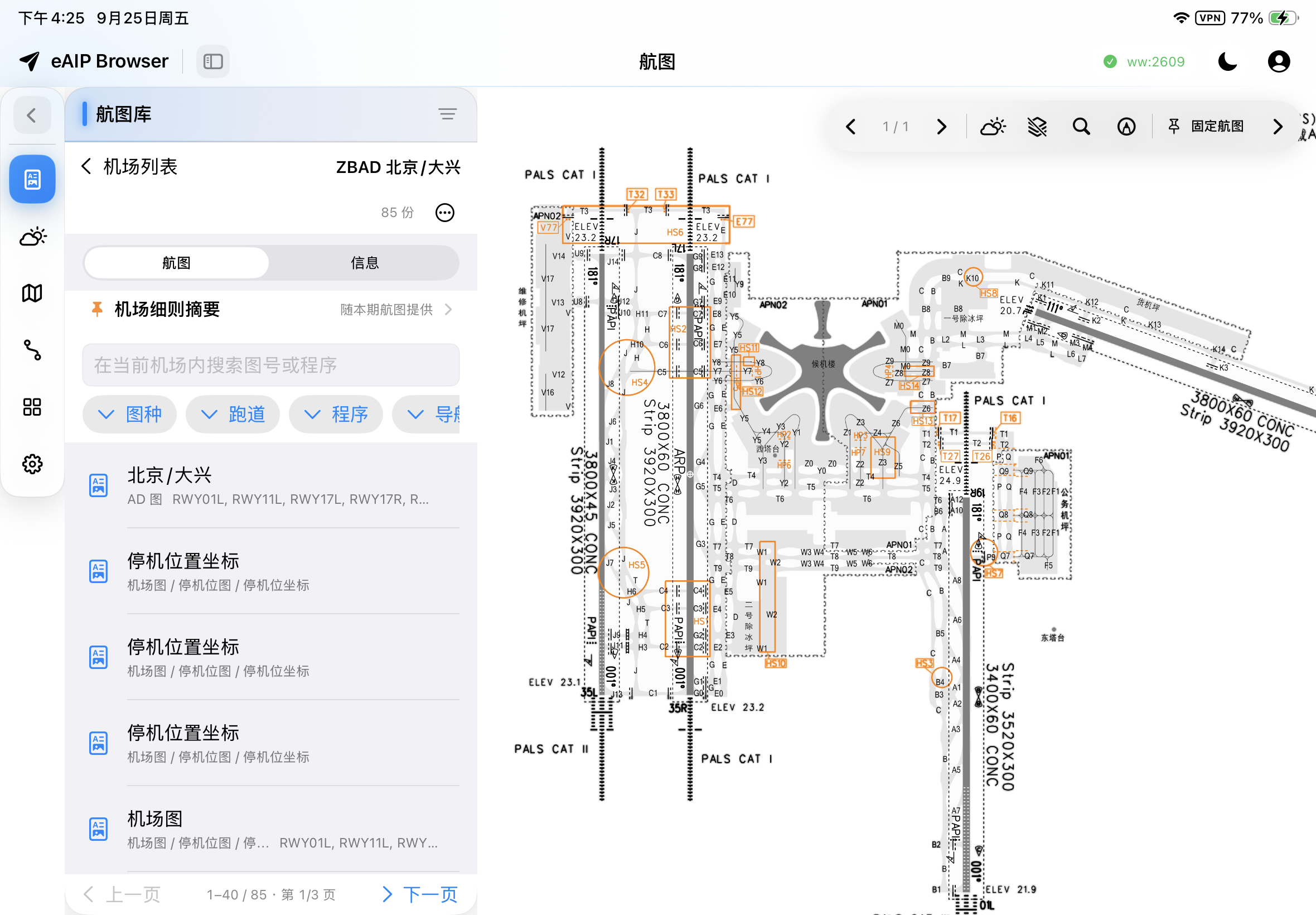This screenshot has width=1316, height=915.
Task: Focus the chart search input field
Action: click(x=271, y=365)
